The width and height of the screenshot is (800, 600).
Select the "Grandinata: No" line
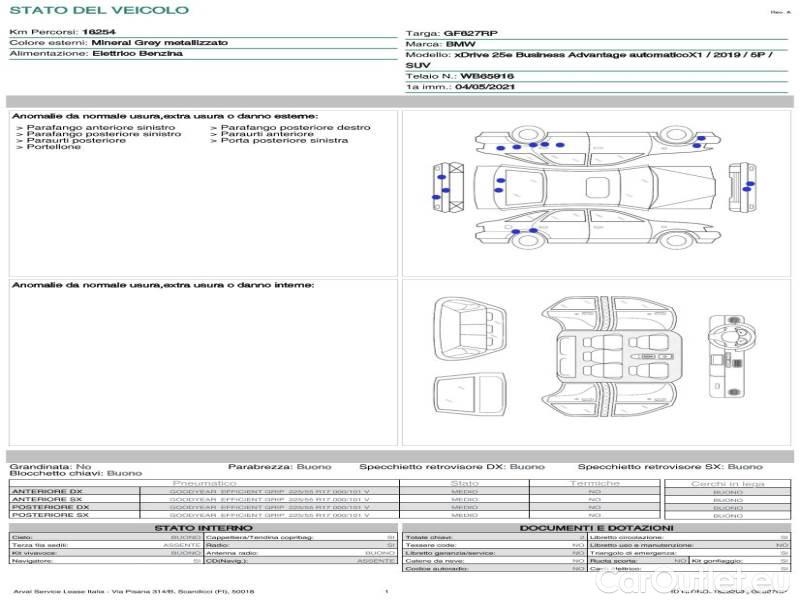click(50, 467)
